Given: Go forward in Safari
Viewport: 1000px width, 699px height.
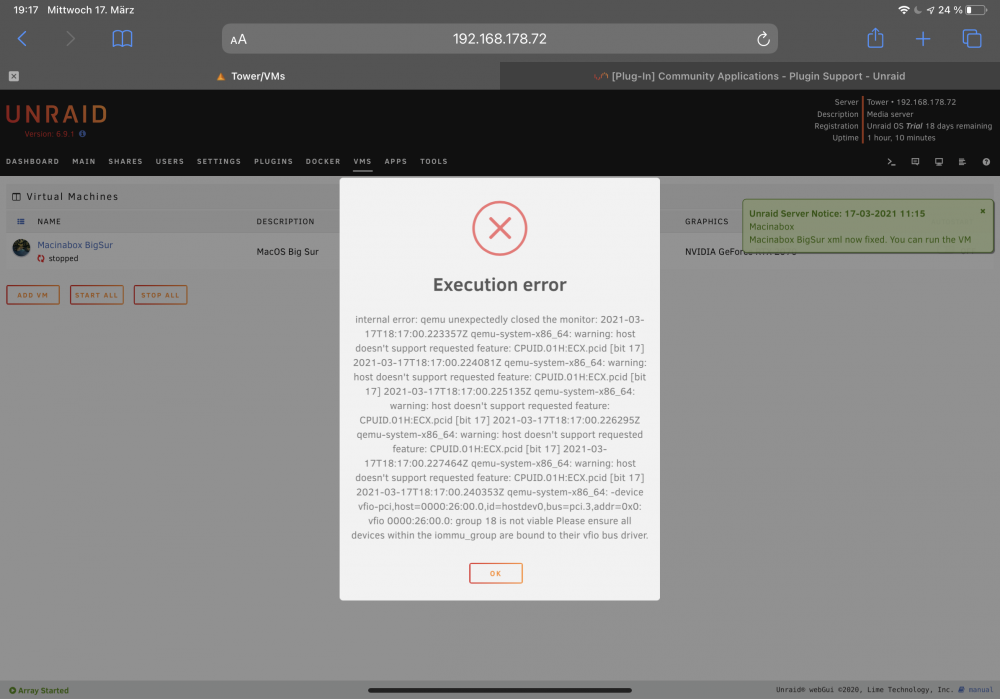Looking at the screenshot, I should (x=70, y=39).
